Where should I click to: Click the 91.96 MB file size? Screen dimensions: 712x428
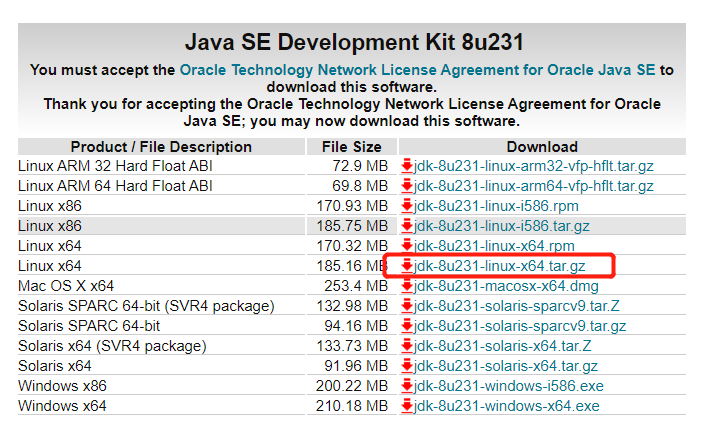pyautogui.click(x=356, y=366)
